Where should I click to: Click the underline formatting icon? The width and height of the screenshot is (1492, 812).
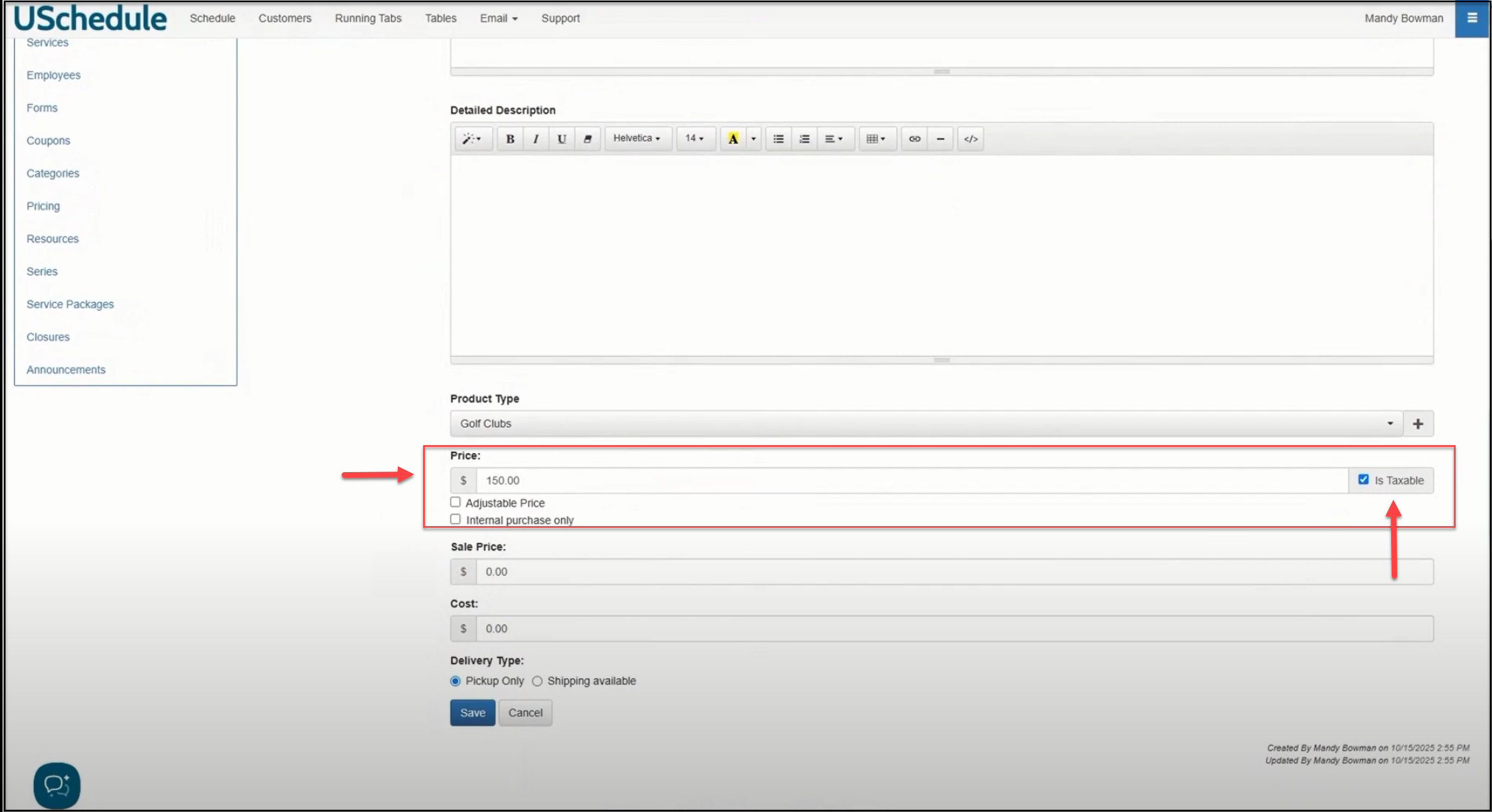pyautogui.click(x=561, y=139)
